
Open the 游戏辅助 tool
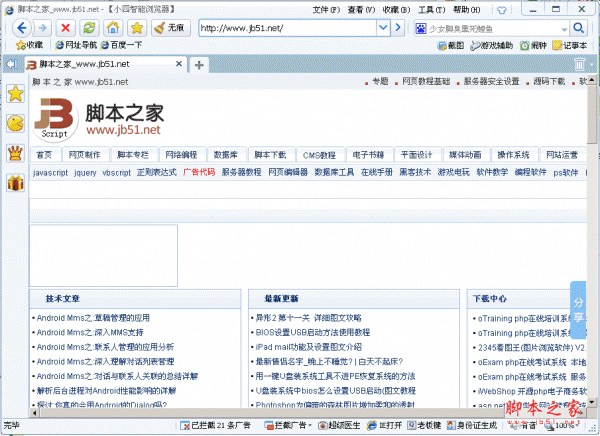click(491, 46)
